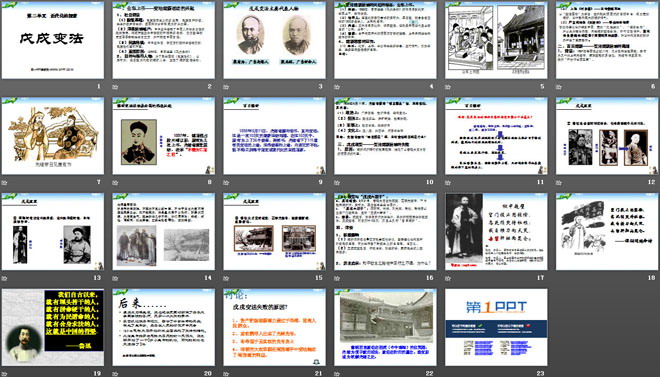660x377 pixels.
Task: Click the animation star icon beneath slide 17
Action: point(447,278)
